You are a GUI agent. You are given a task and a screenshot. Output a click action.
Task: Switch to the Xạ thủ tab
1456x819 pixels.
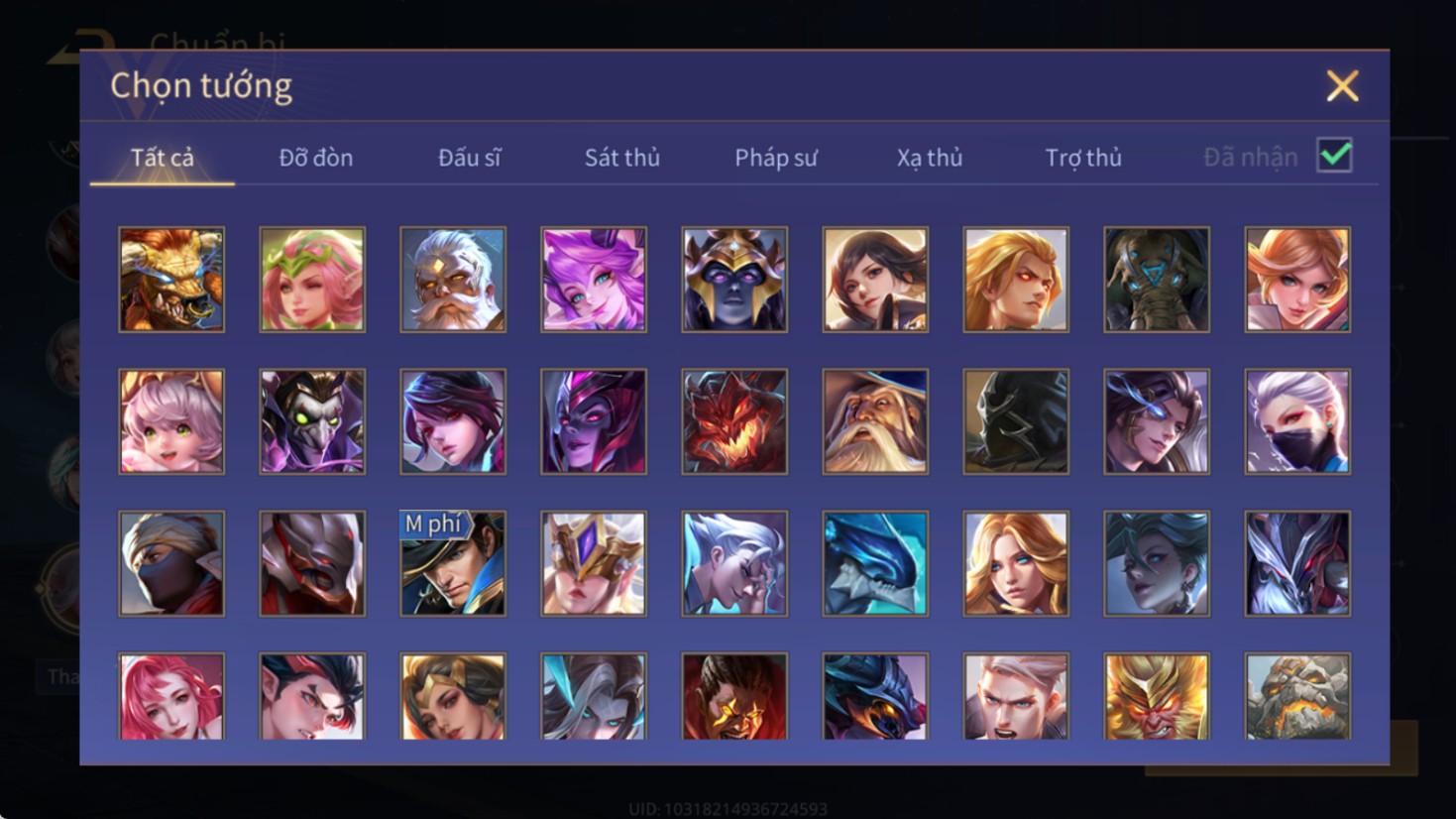[x=929, y=158]
